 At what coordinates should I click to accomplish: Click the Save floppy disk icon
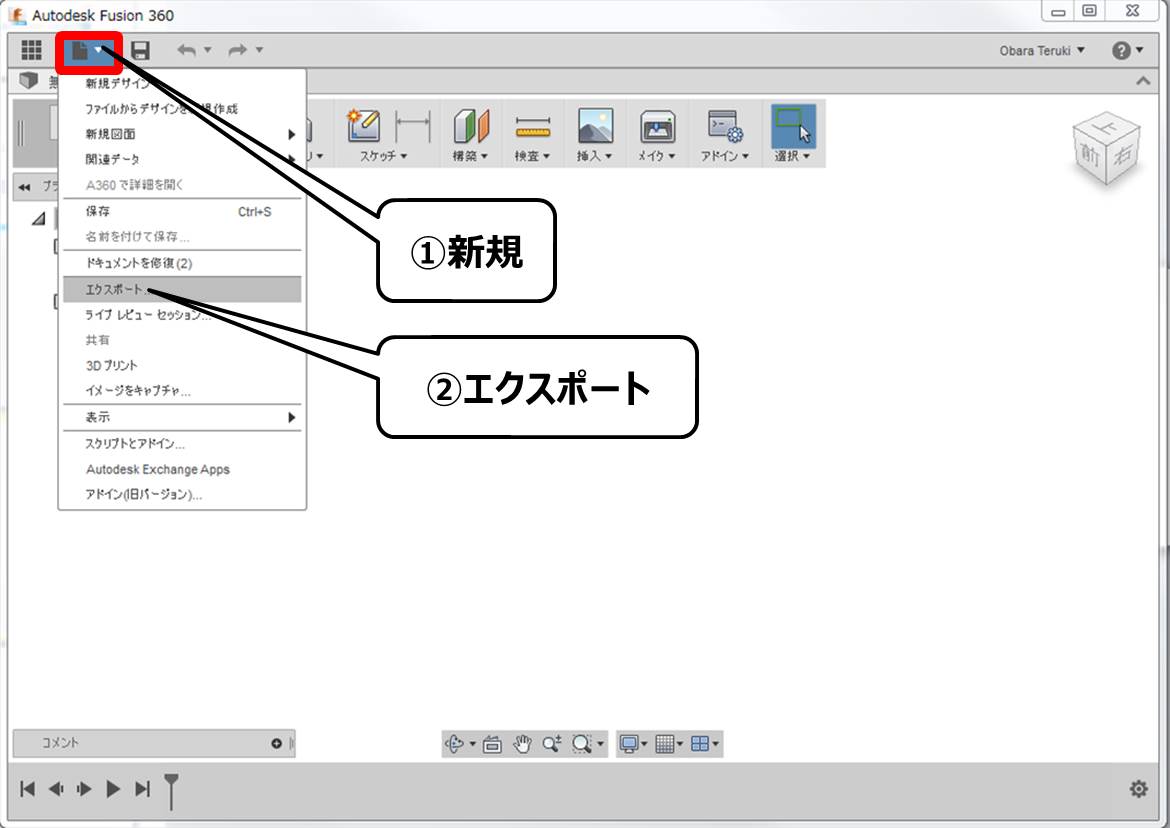140,50
